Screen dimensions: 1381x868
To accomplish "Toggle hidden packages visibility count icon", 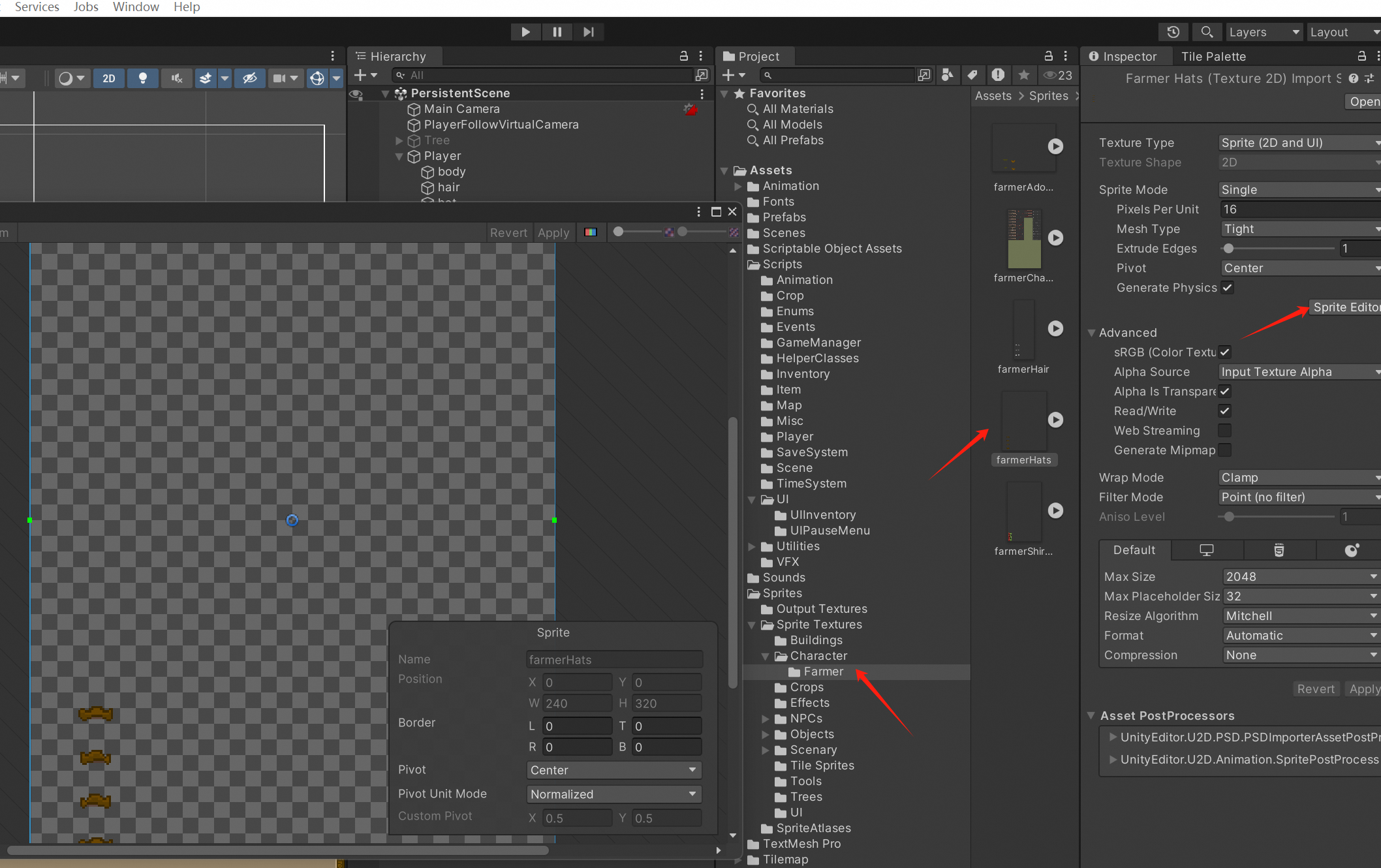I will point(1057,75).
